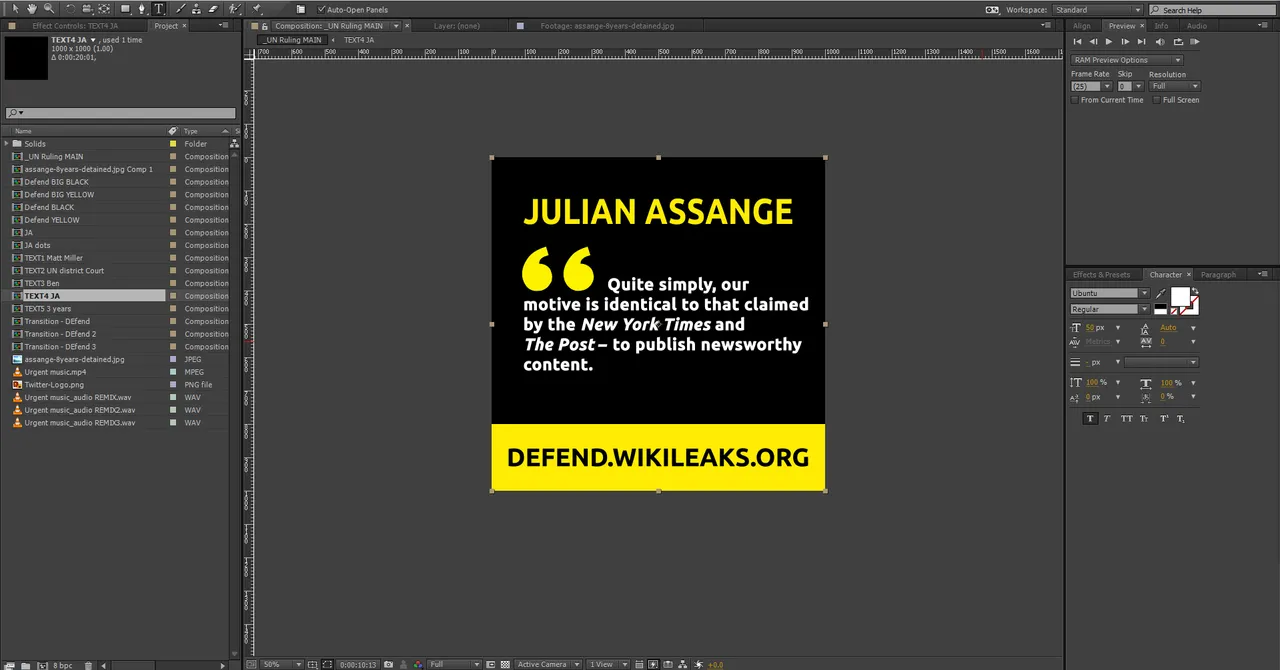Expand the Solids folder in Project panel
1280x670 pixels.
[6, 144]
